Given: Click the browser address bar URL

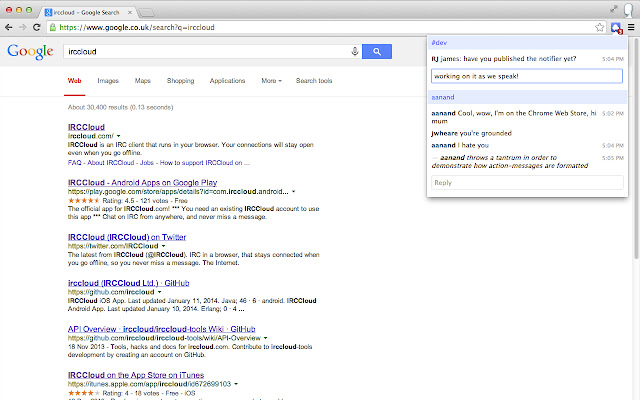Looking at the screenshot, I should pyautogui.click(x=137, y=27).
